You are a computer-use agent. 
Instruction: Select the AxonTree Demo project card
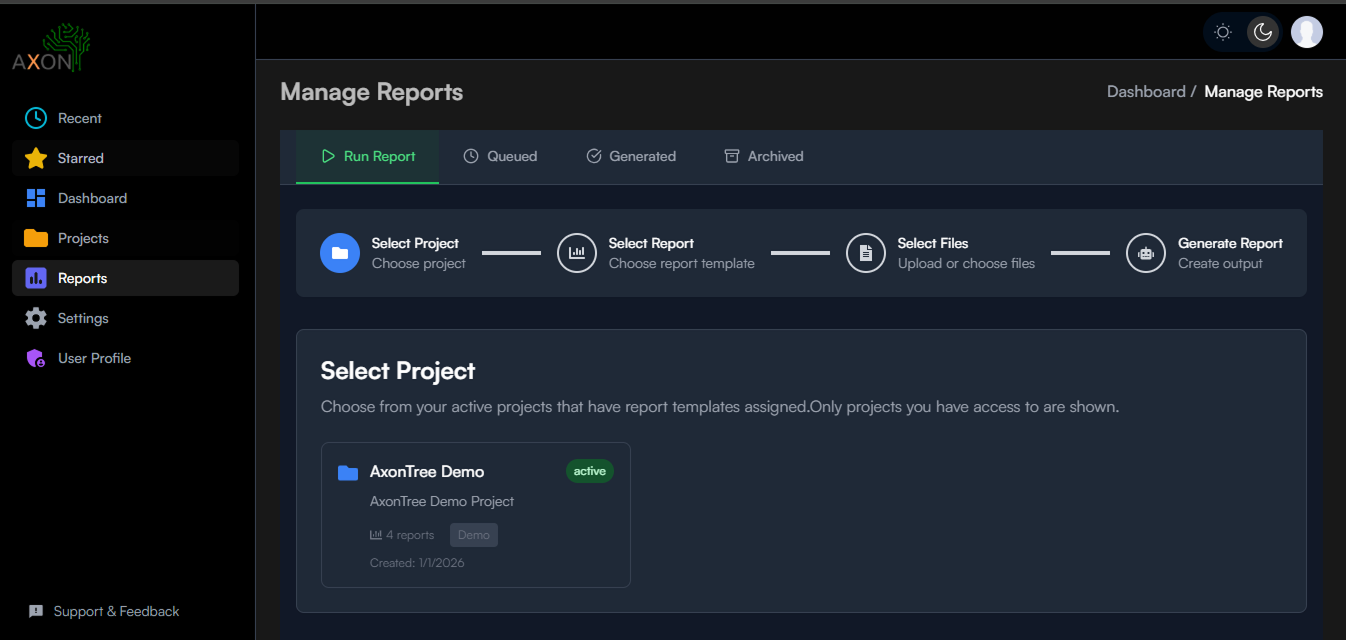(475, 514)
